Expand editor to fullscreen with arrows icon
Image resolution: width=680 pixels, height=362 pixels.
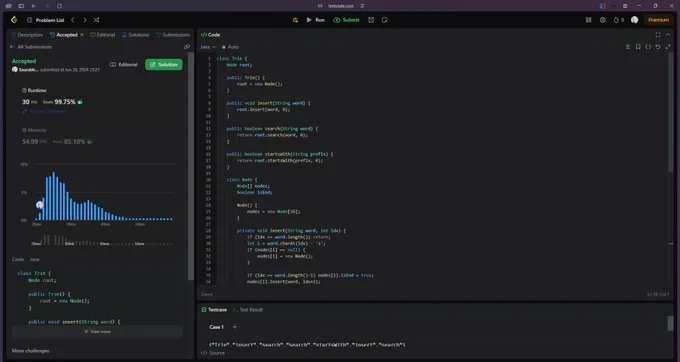[x=668, y=47]
